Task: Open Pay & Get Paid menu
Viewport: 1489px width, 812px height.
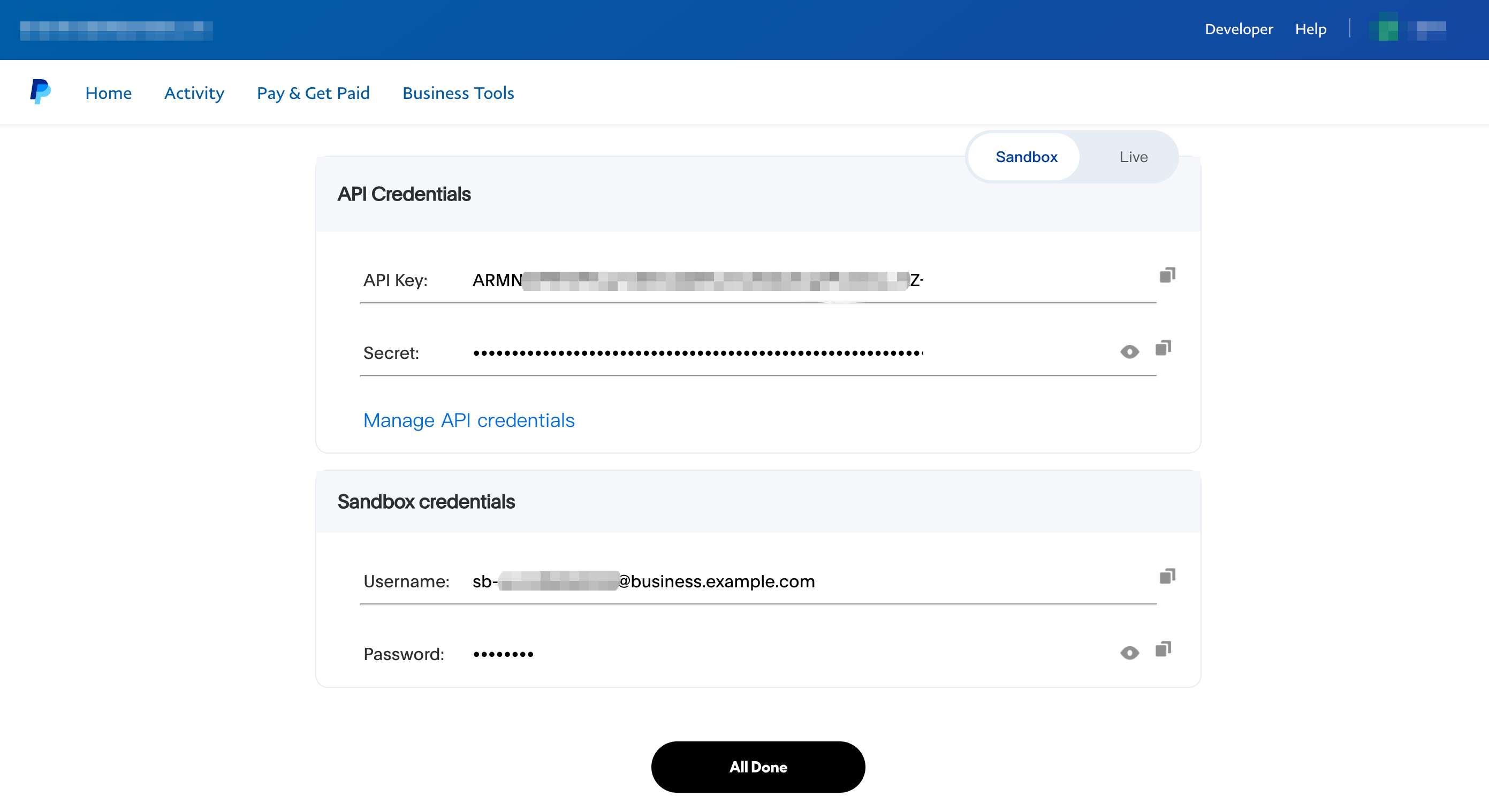Action: pos(313,93)
